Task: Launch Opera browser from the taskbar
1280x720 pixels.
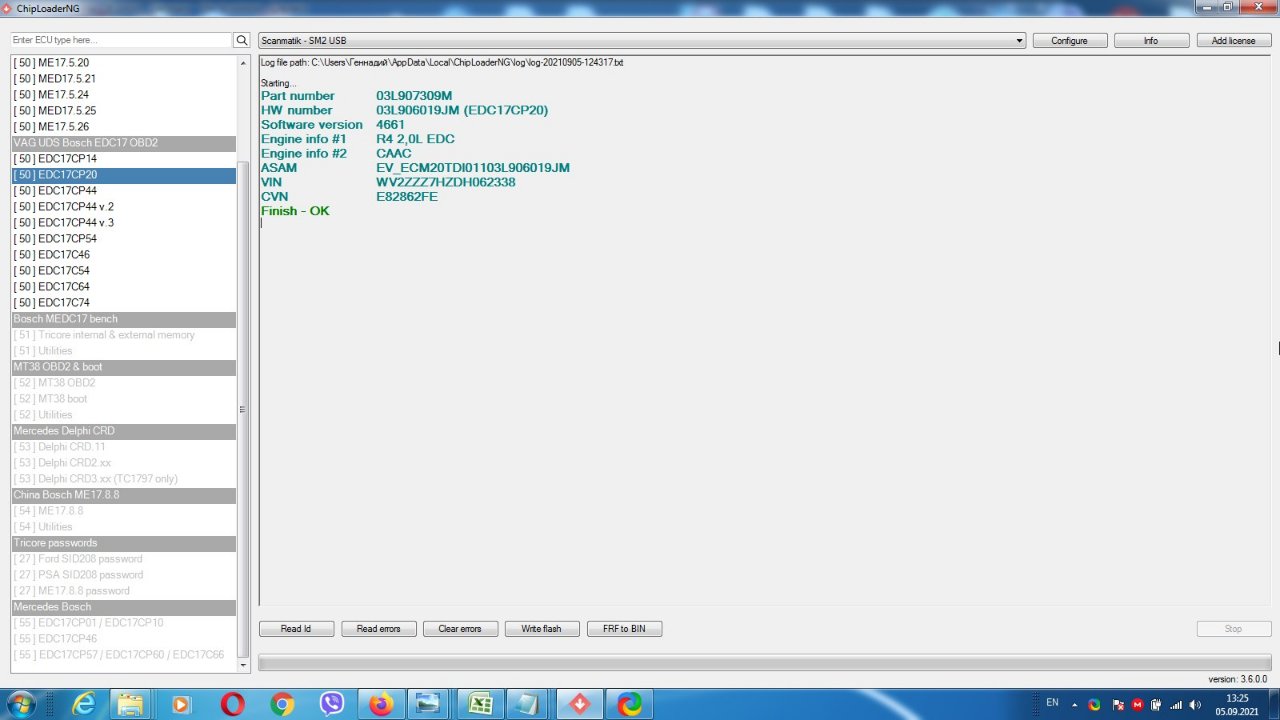Action: coord(232,704)
